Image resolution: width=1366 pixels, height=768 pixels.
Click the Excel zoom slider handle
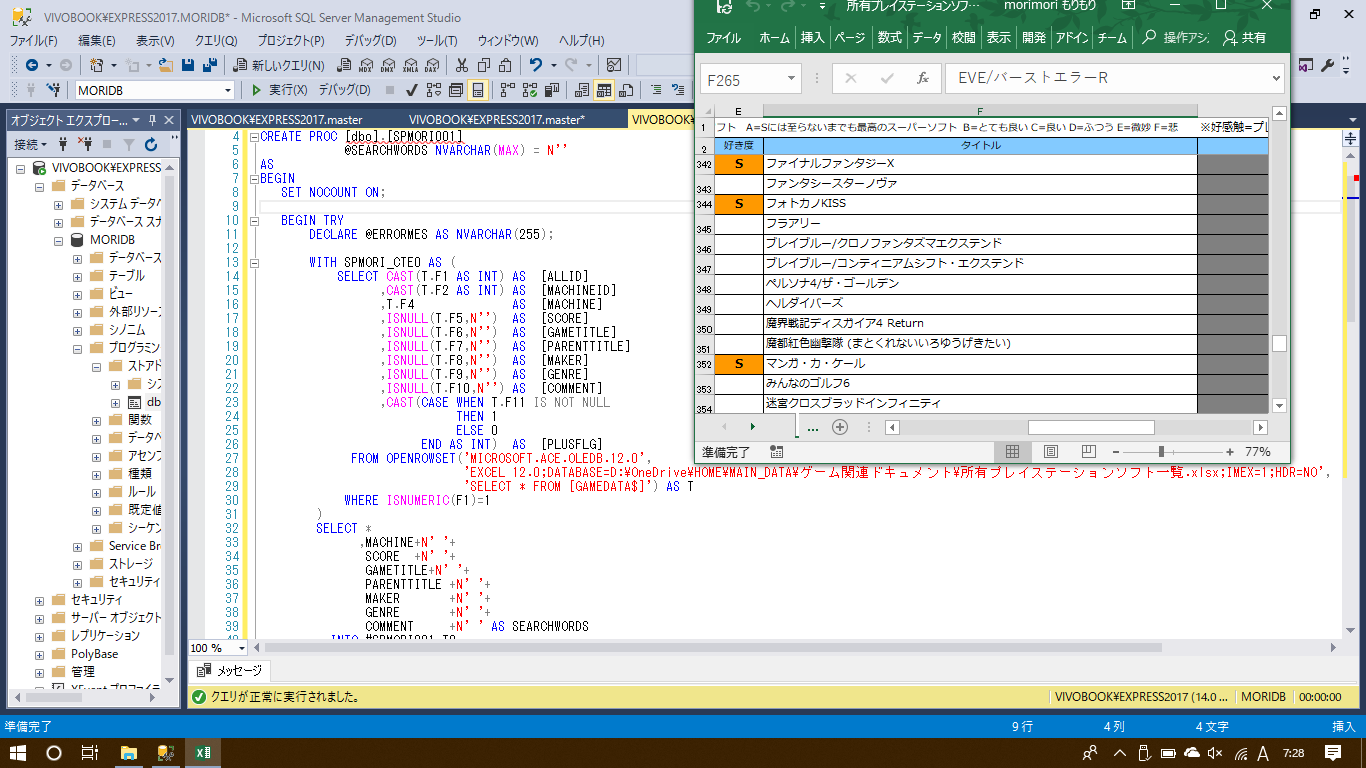(x=1160, y=452)
